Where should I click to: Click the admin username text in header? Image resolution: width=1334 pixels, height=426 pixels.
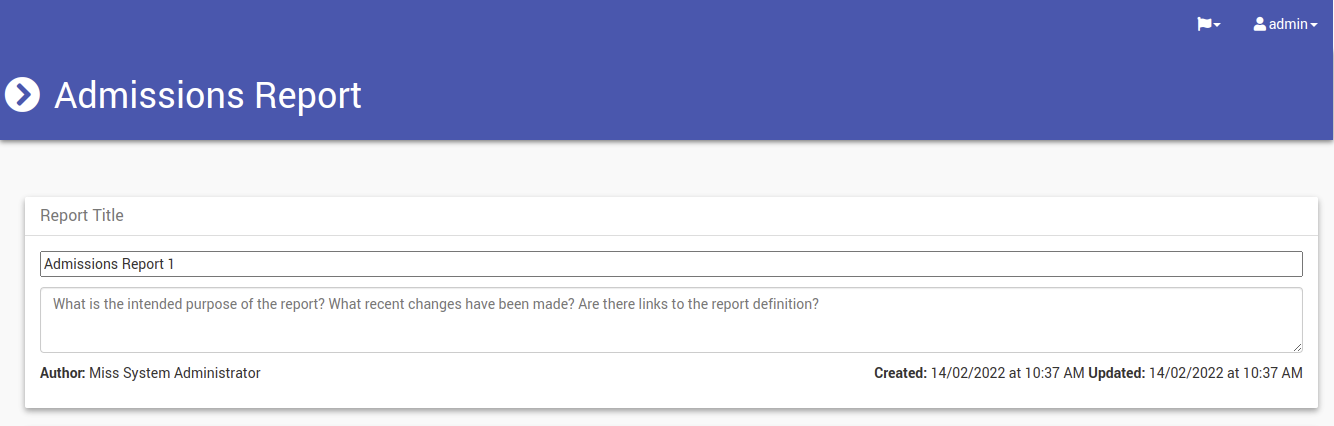[x=1288, y=24]
